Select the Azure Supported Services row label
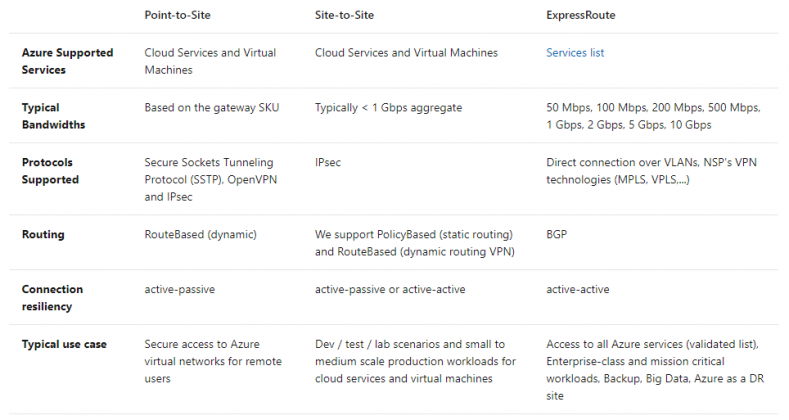The height and width of the screenshot is (420, 789). 68,60
